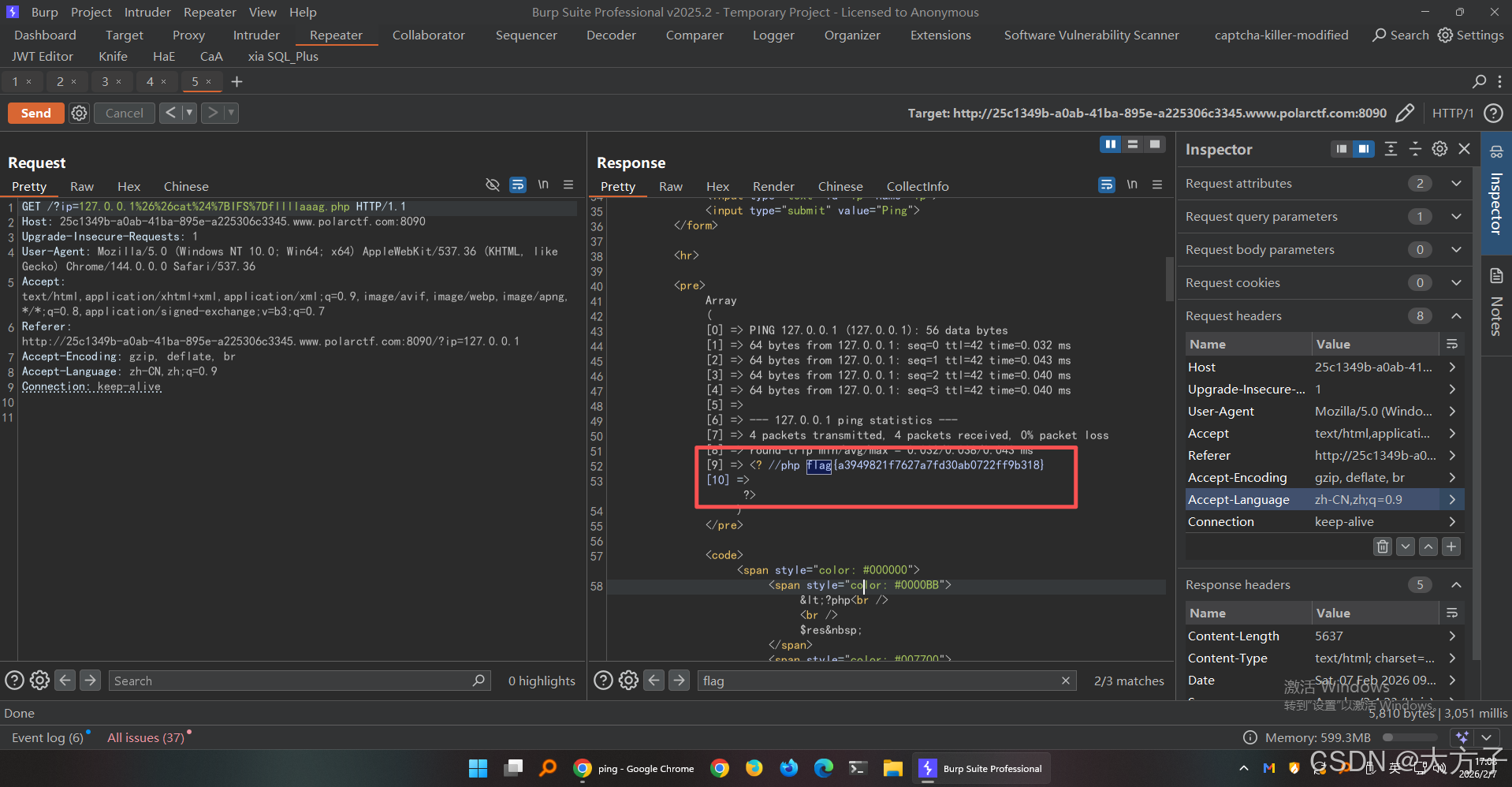Image resolution: width=1512 pixels, height=787 pixels.
Task: Open the JWT Editor tab
Action: [43, 56]
